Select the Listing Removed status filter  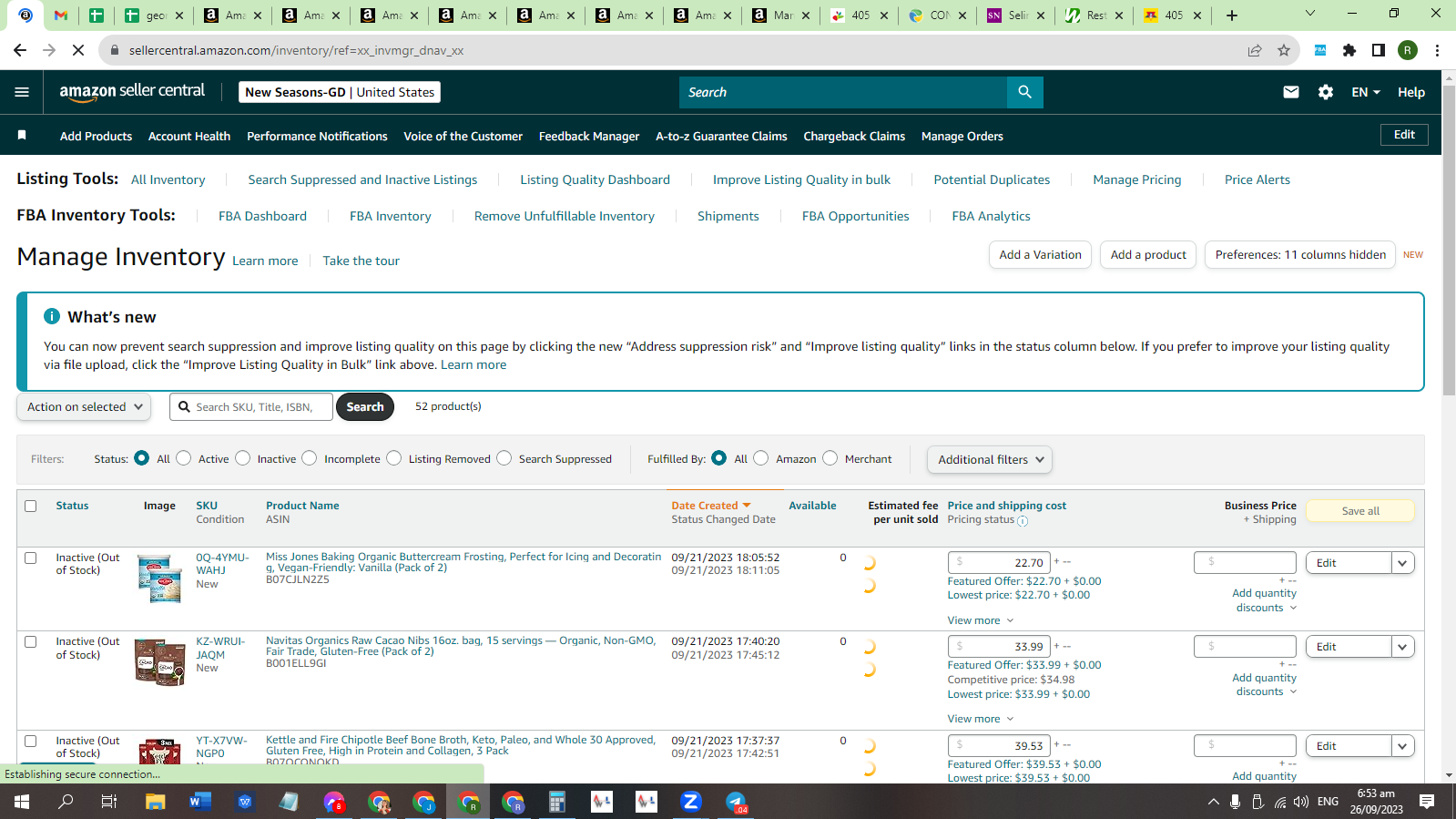394,458
